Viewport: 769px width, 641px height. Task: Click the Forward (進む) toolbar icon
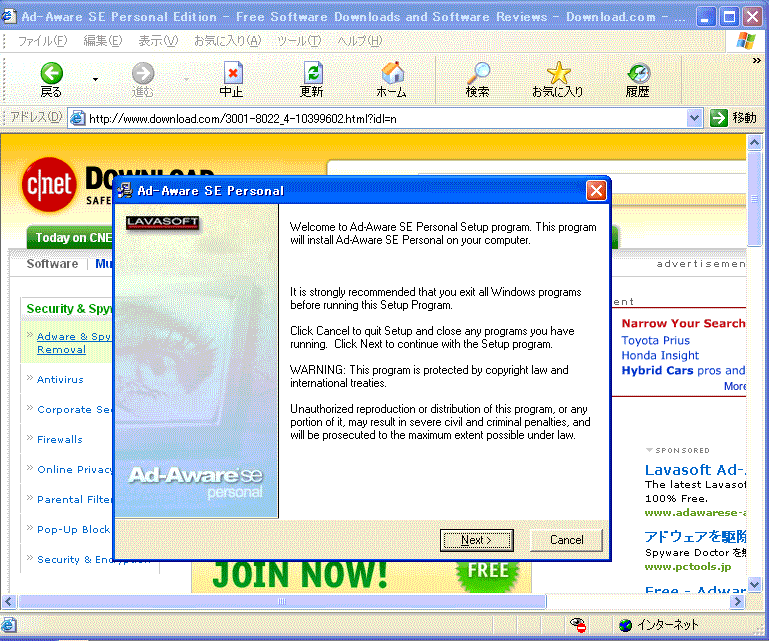(x=143, y=74)
